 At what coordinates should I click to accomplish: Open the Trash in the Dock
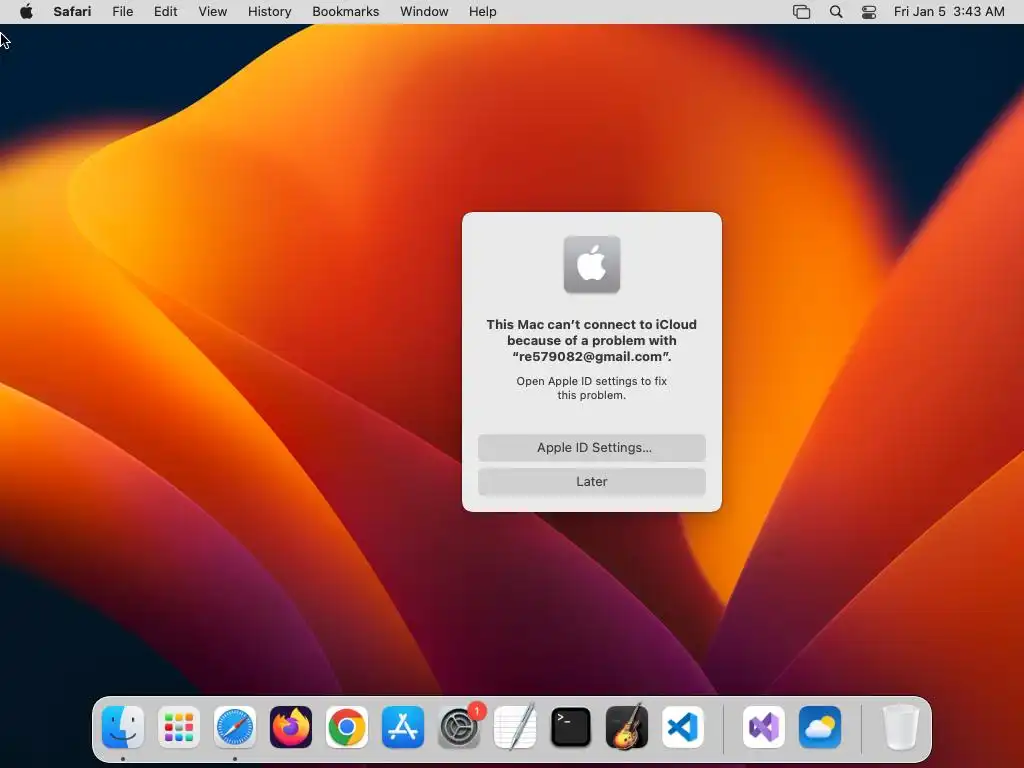point(901,727)
